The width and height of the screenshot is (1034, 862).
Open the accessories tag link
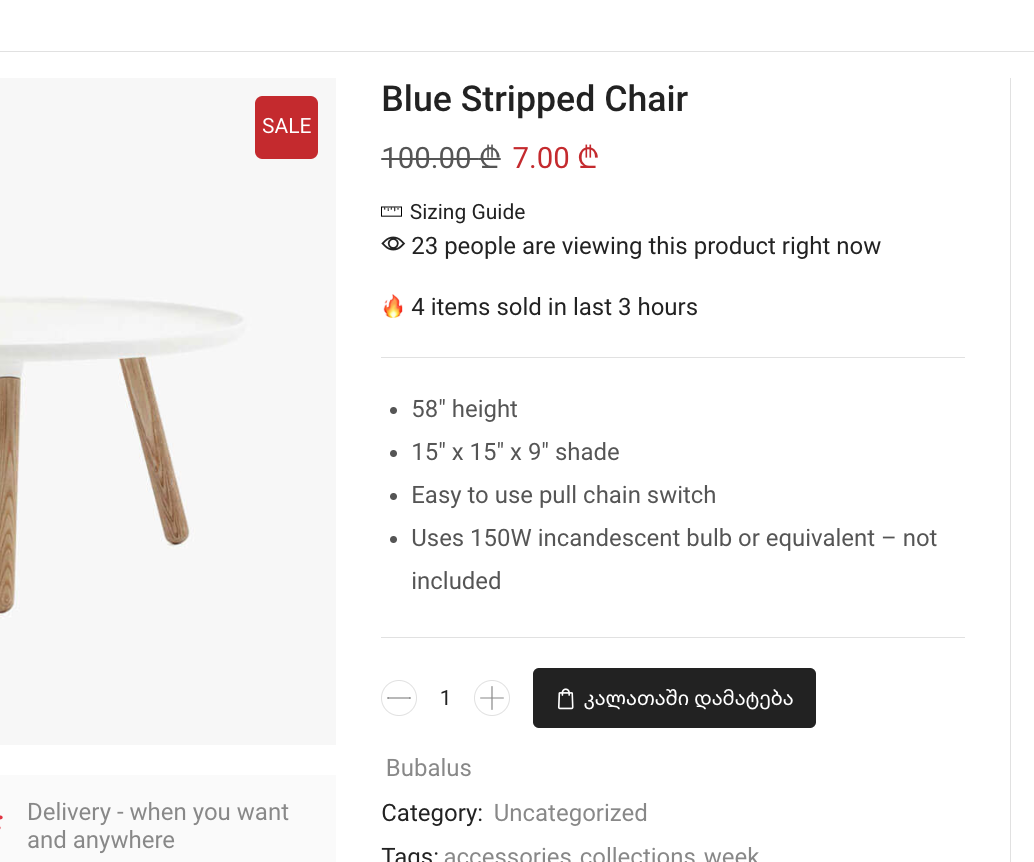[508, 854]
